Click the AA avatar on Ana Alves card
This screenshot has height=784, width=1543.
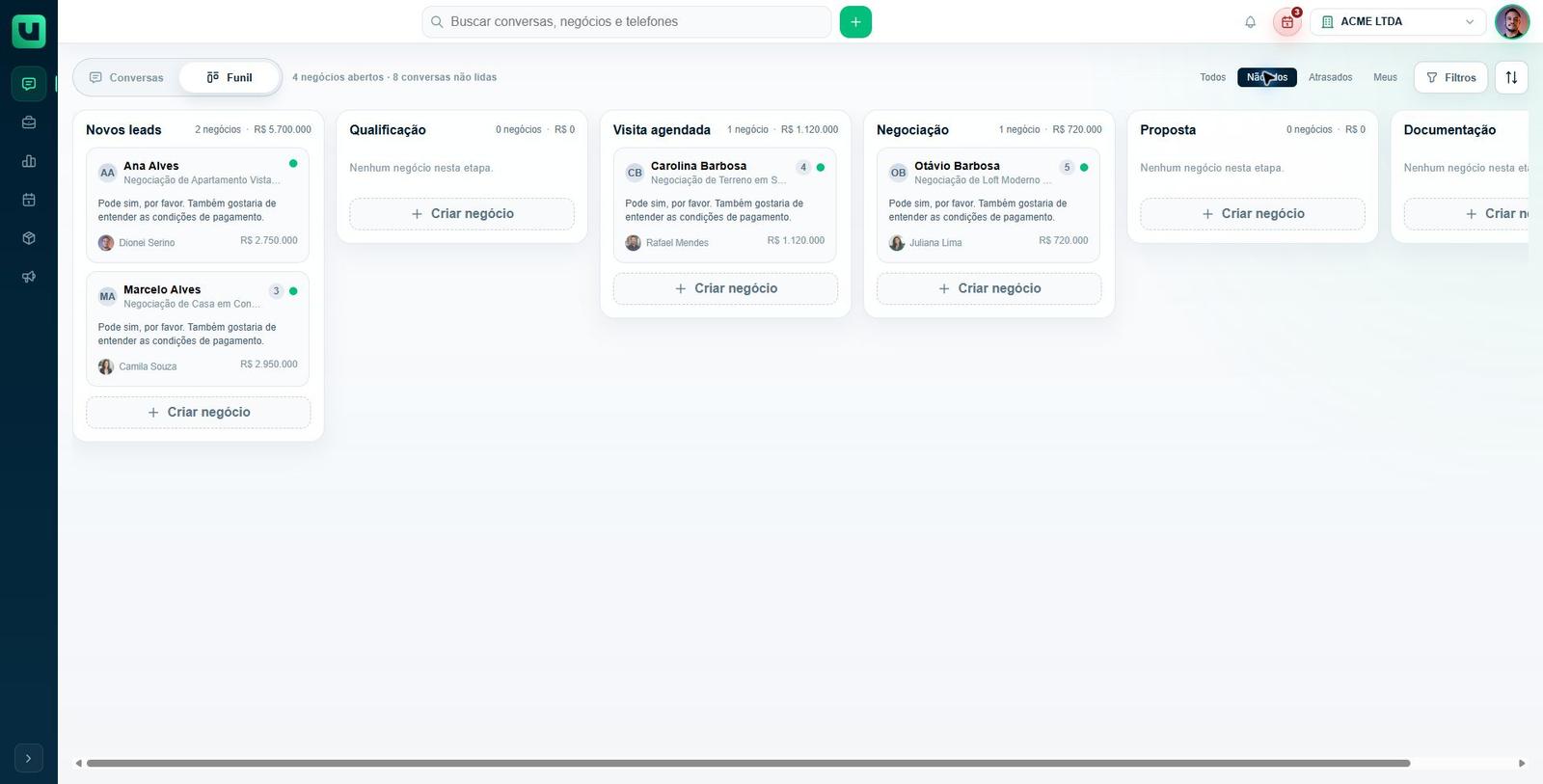(x=108, y=173)
